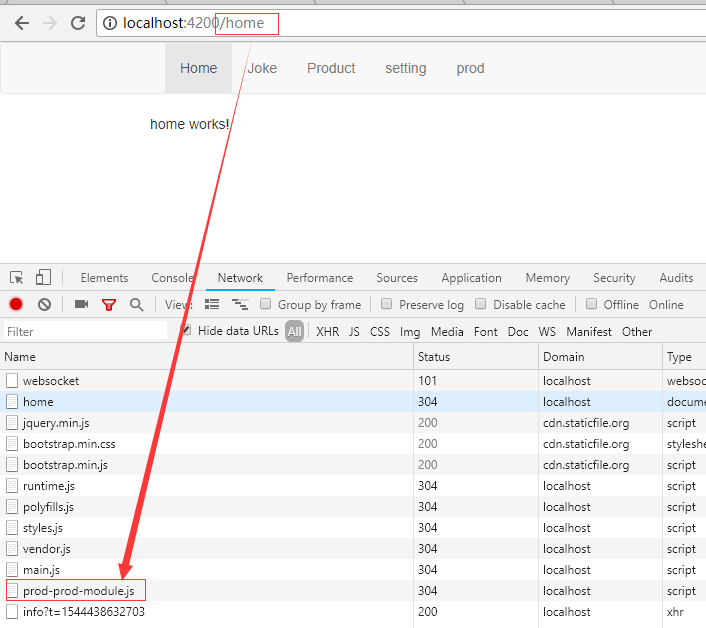Click the network Filter text field

point(85,332)
